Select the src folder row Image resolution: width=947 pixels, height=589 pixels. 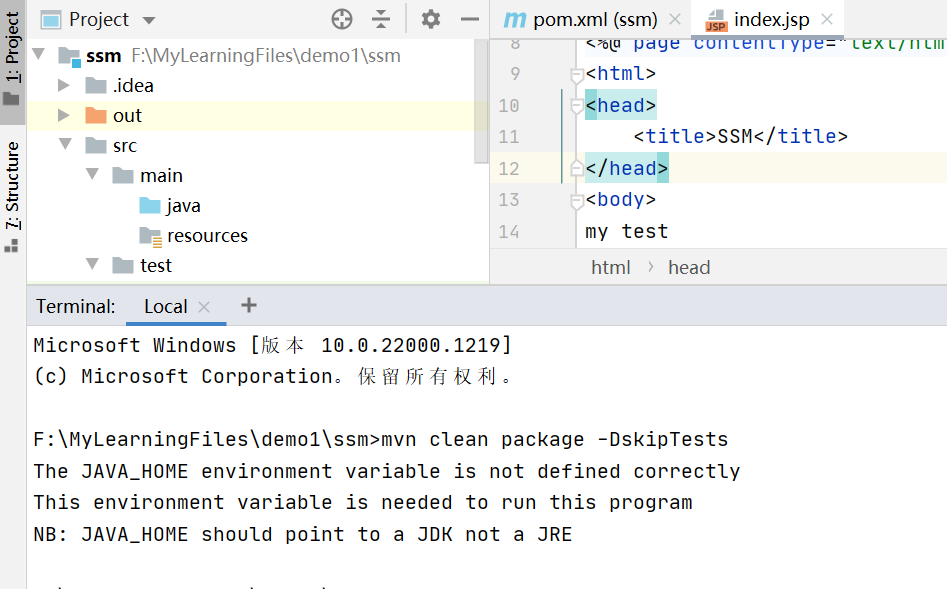coord(257,146)
